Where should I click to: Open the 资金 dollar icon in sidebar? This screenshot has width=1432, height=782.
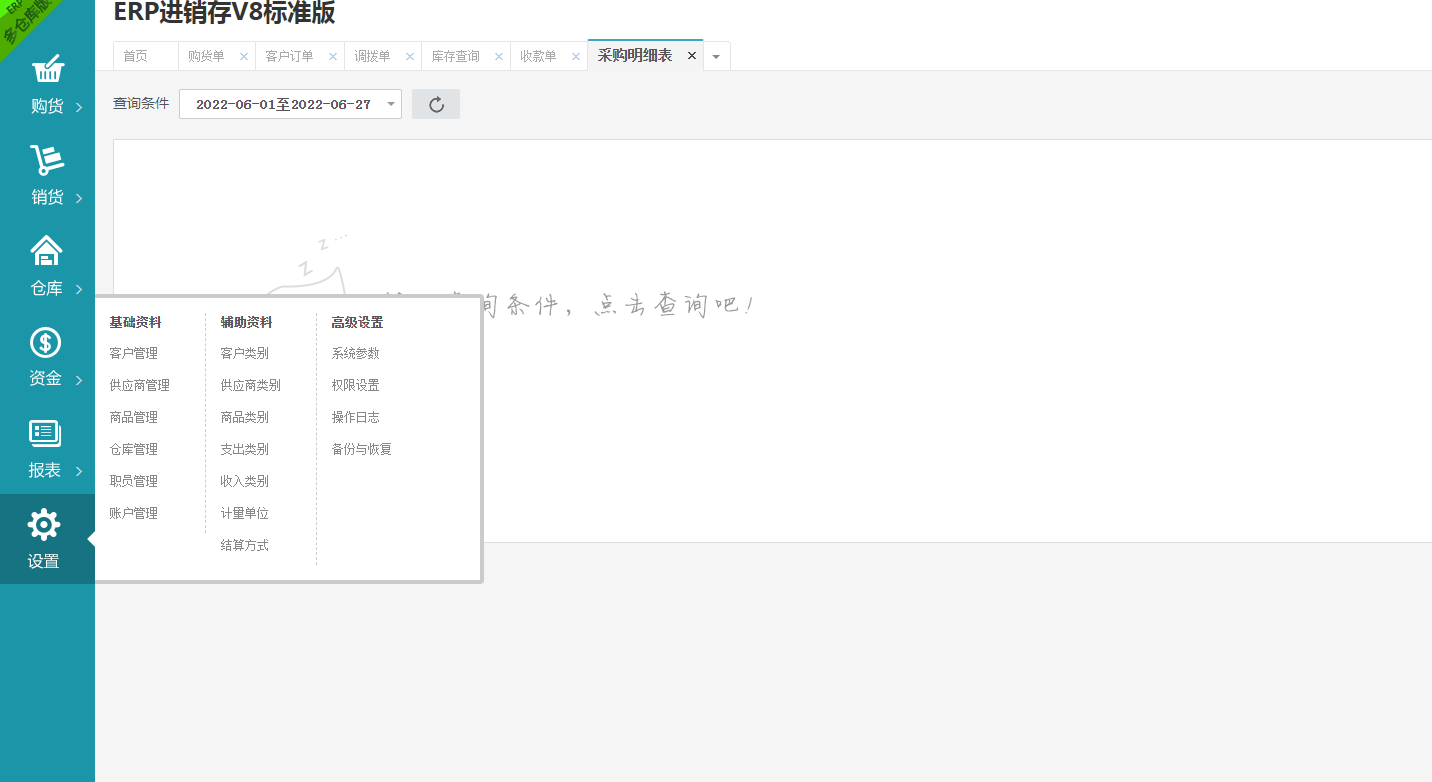pyautogui.click(x=46, y=342)
